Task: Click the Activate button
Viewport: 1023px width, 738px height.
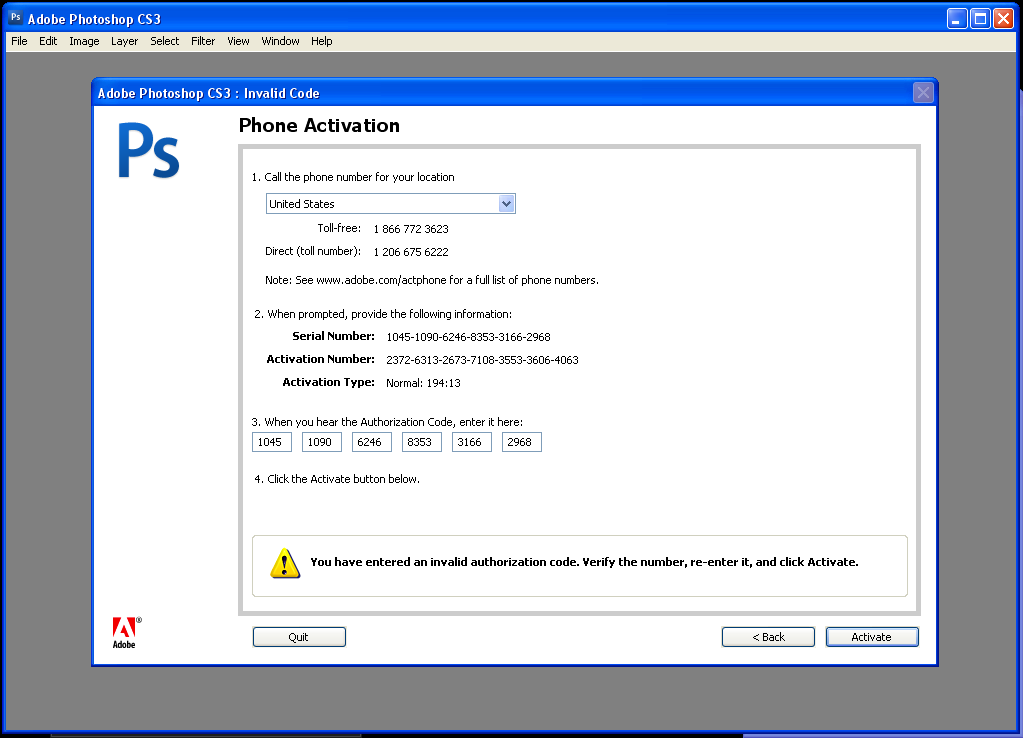Action: (x=872, y=637)
